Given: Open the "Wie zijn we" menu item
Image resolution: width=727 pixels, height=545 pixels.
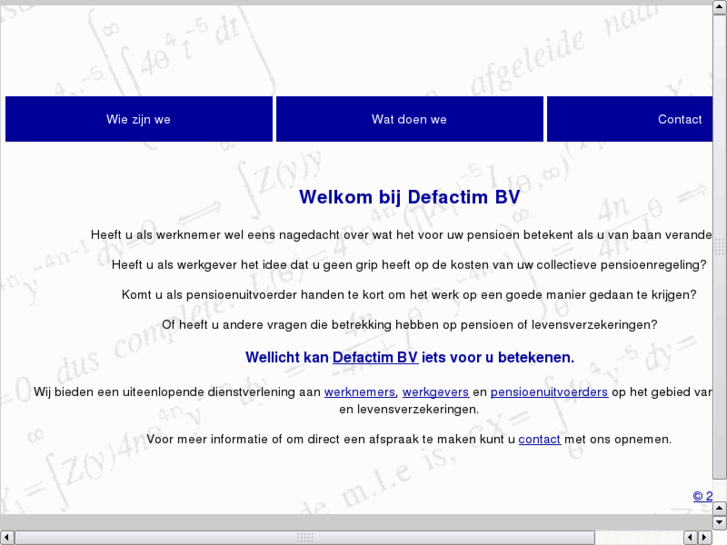Looking at the screenshot, I should [x=139, y=119].
